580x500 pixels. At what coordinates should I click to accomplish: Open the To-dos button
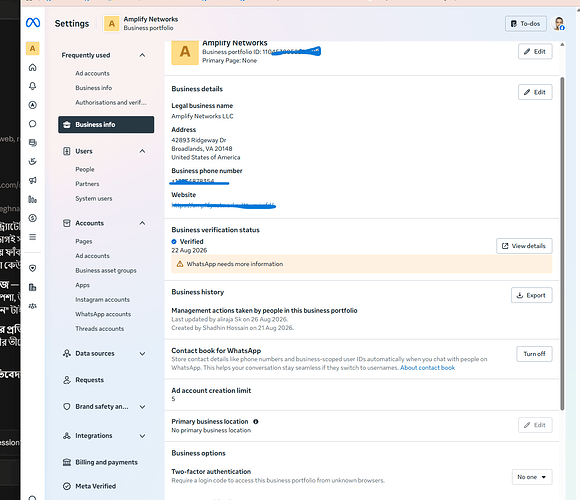[526, 24]
